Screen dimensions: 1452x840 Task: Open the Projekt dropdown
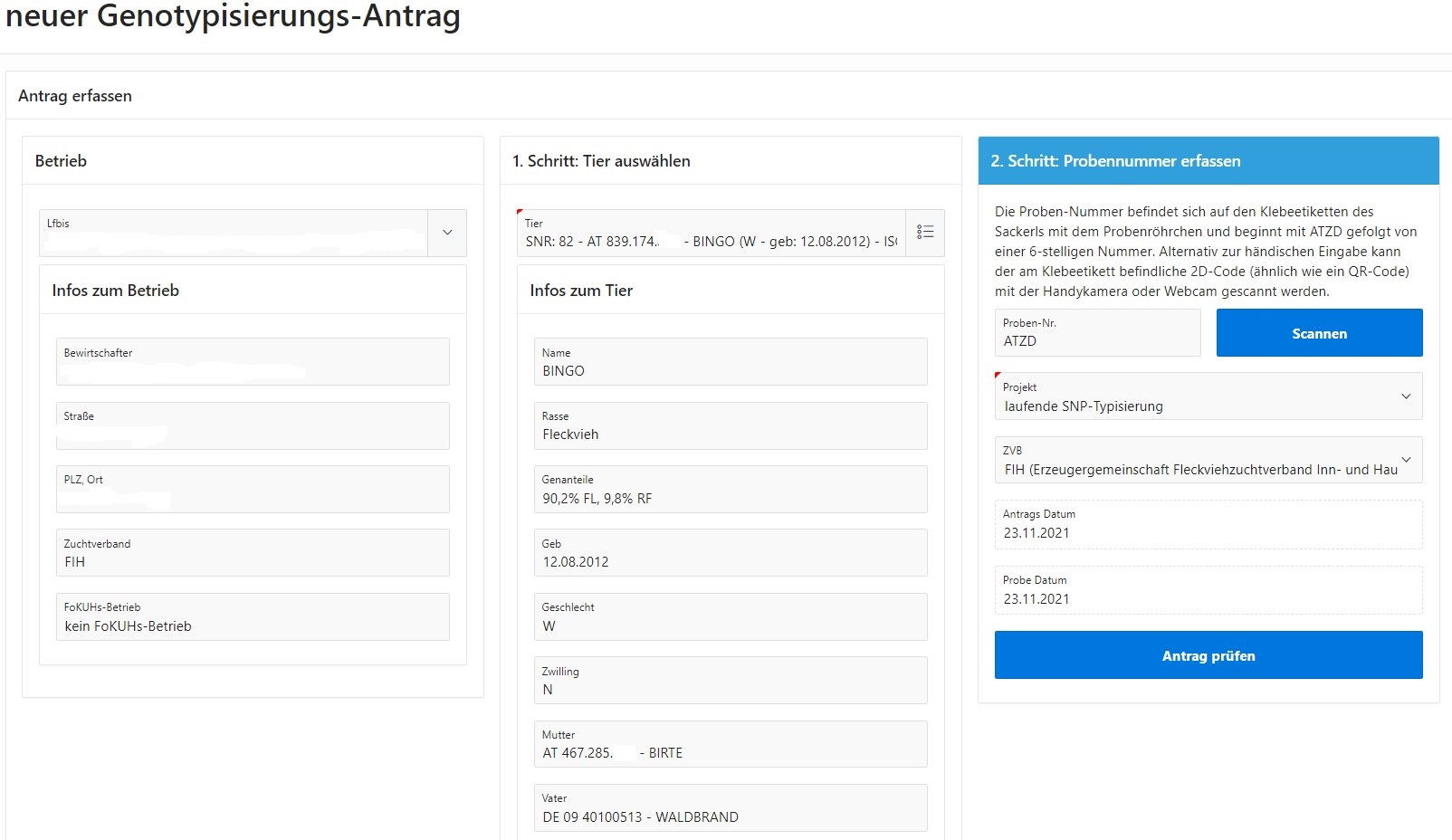[x=1208, y=396]
